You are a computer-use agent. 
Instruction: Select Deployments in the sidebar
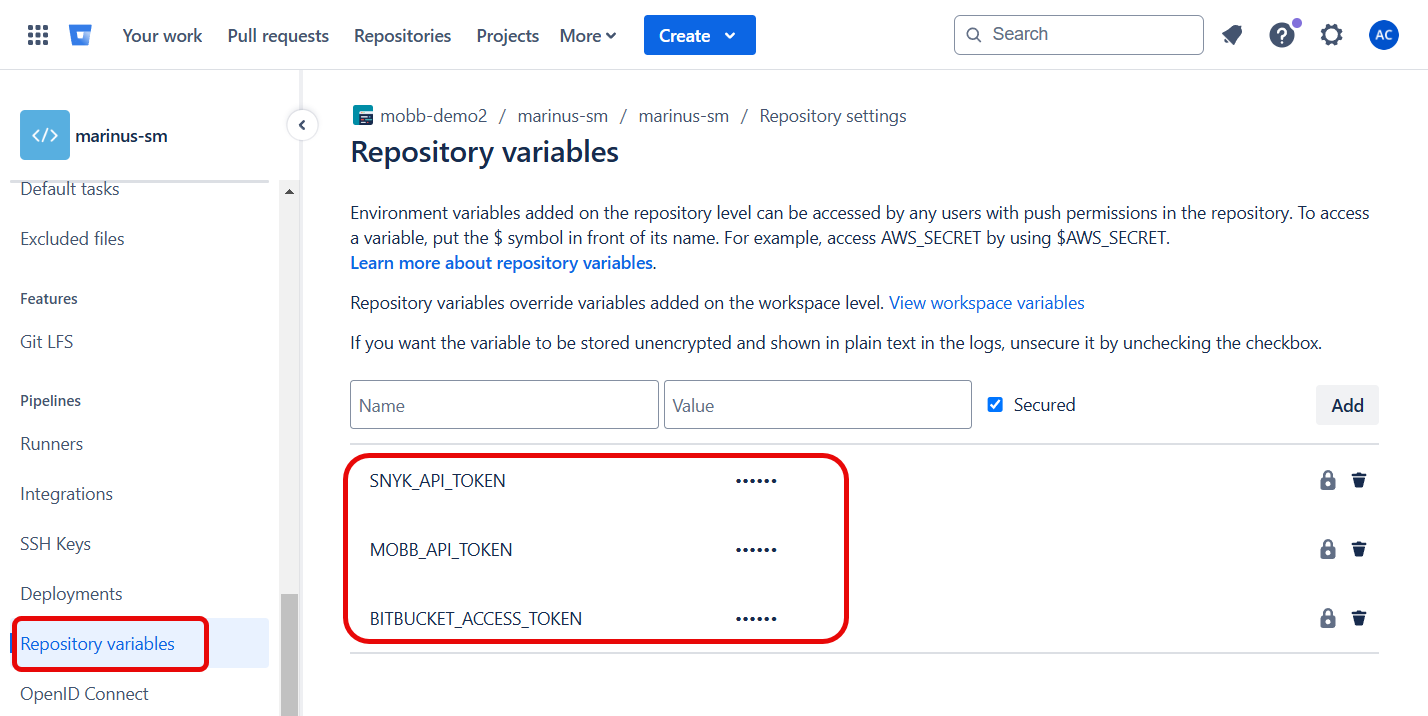click(x=71, y=594)
